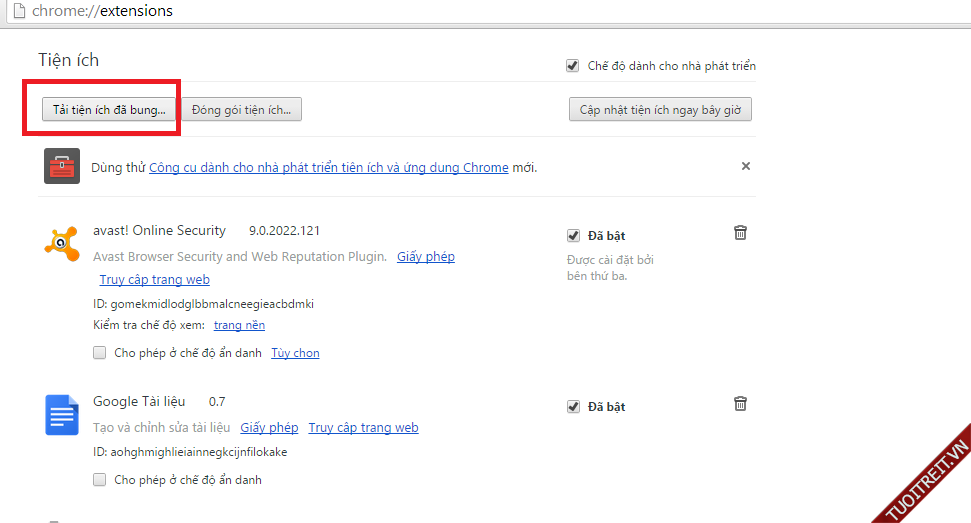This screenshot has height=523, width=971.
Task: Allow avast! extension in incognito mode
Action: [100, 353]
